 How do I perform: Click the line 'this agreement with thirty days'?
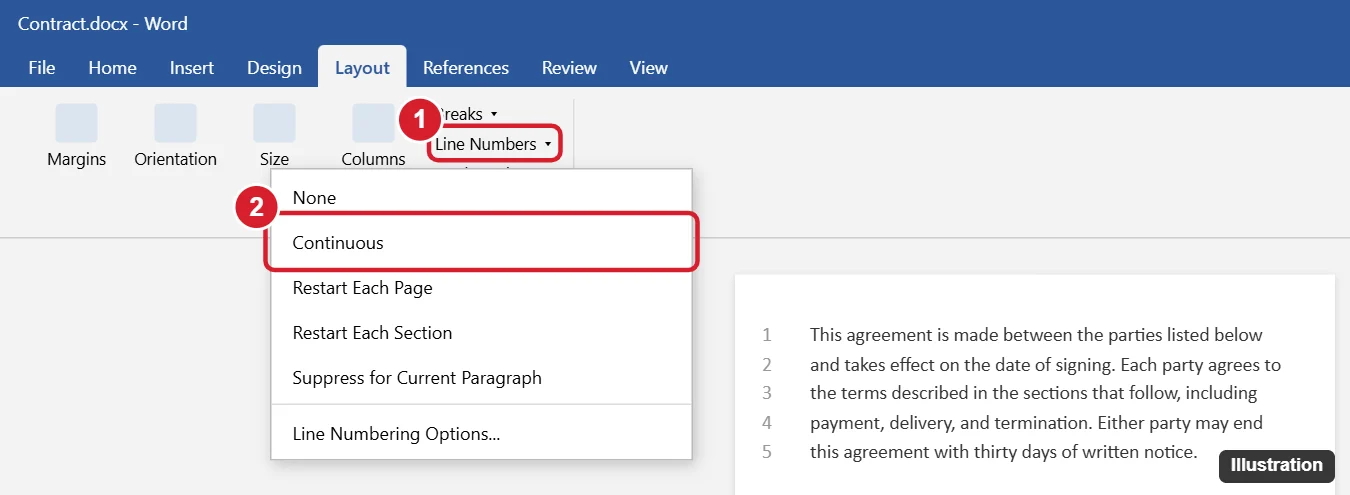click(1003, 451)
